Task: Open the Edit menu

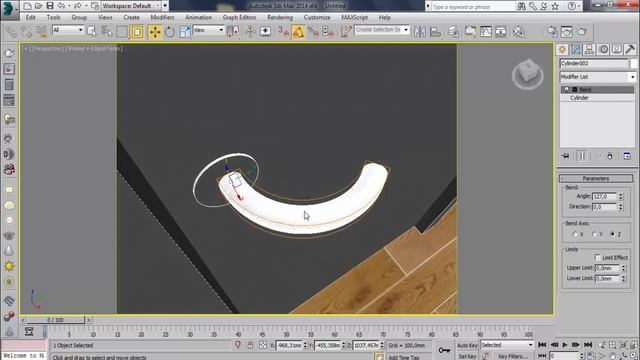Action: click(31, 18)
